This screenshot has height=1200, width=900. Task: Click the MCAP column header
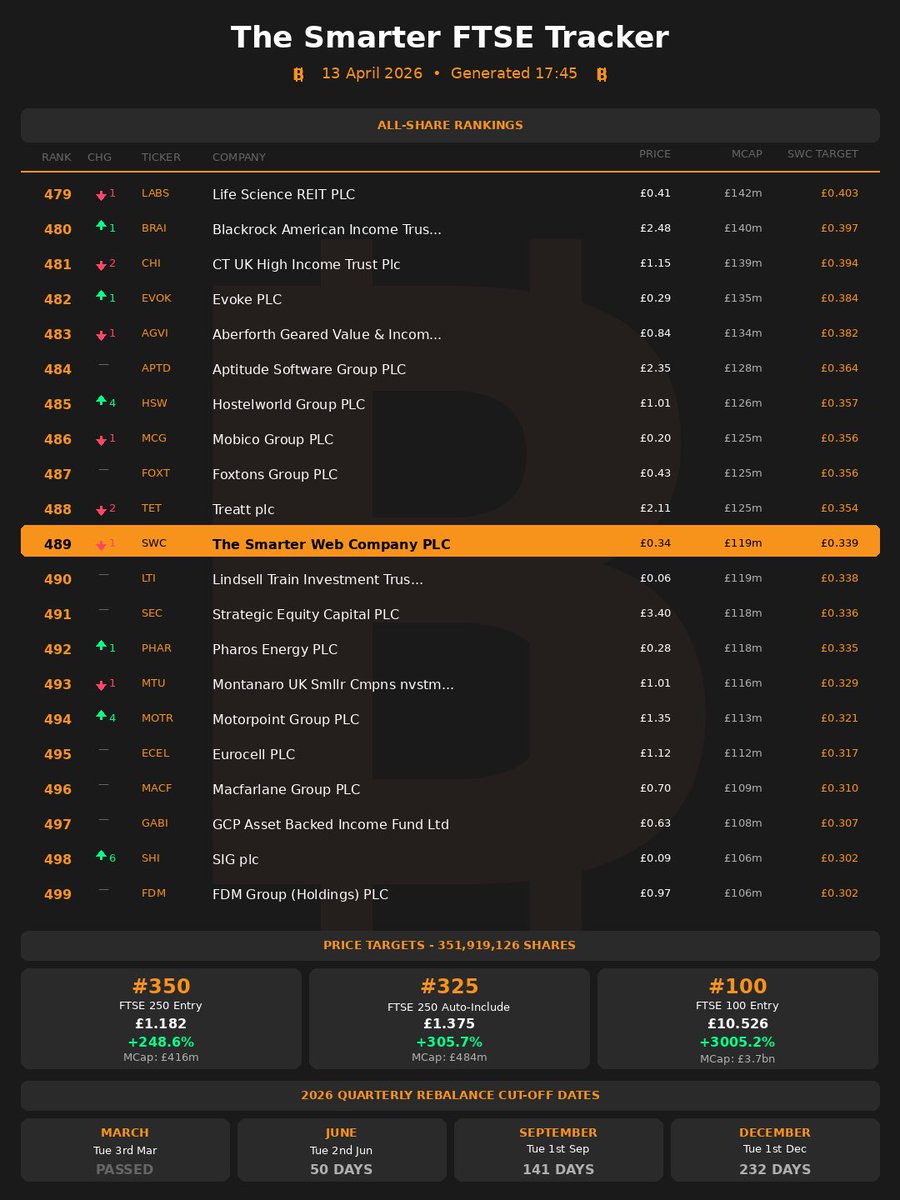click(746, 154)
